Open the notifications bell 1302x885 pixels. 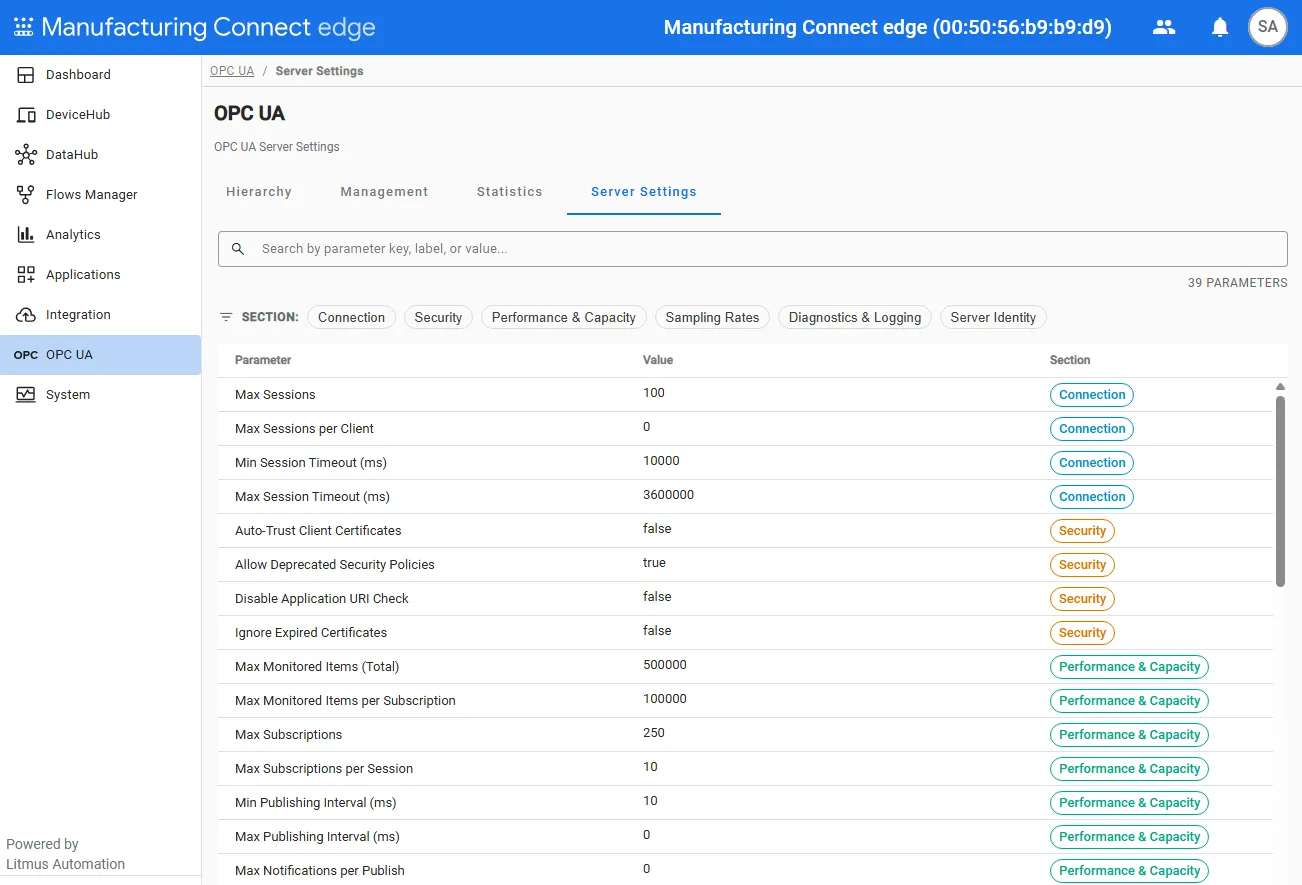coord(1220,27)
